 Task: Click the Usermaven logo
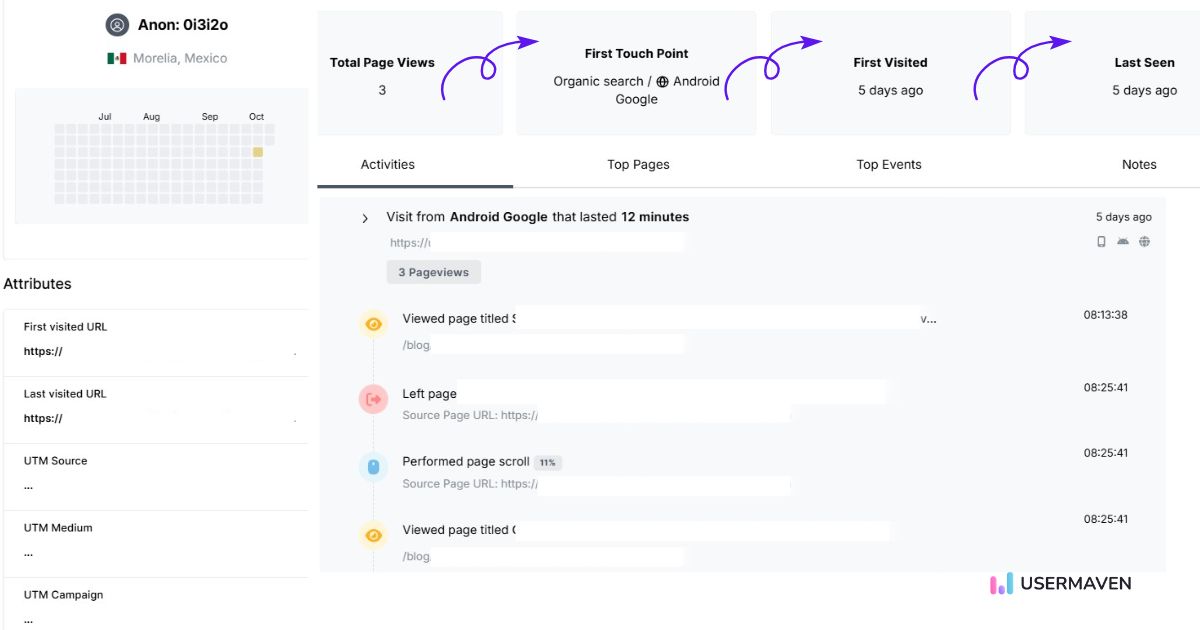coord(1061,584)
